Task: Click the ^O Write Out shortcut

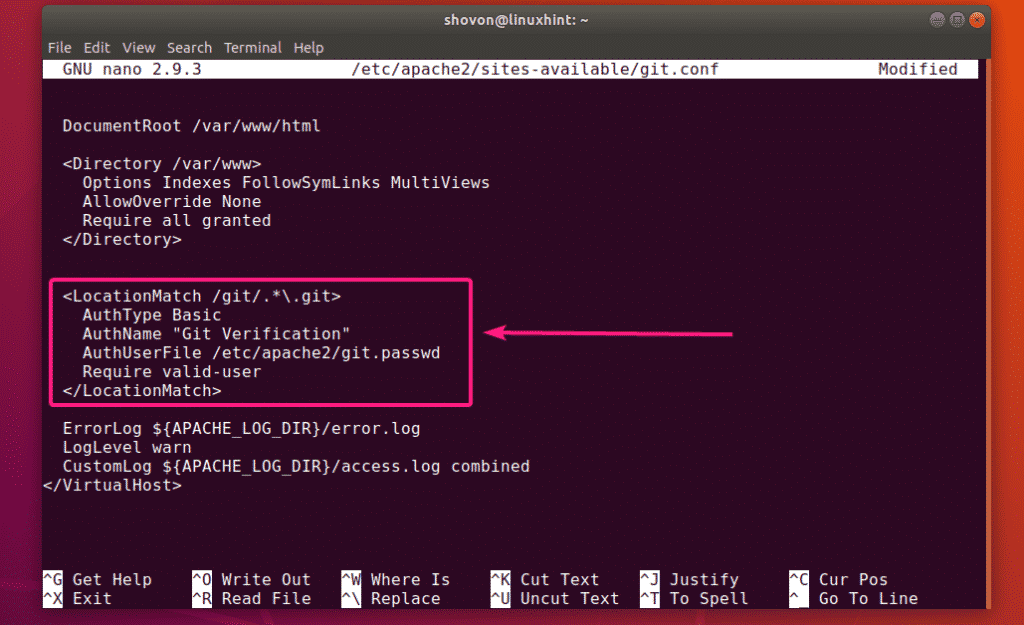Action: [x=251, y=580]
